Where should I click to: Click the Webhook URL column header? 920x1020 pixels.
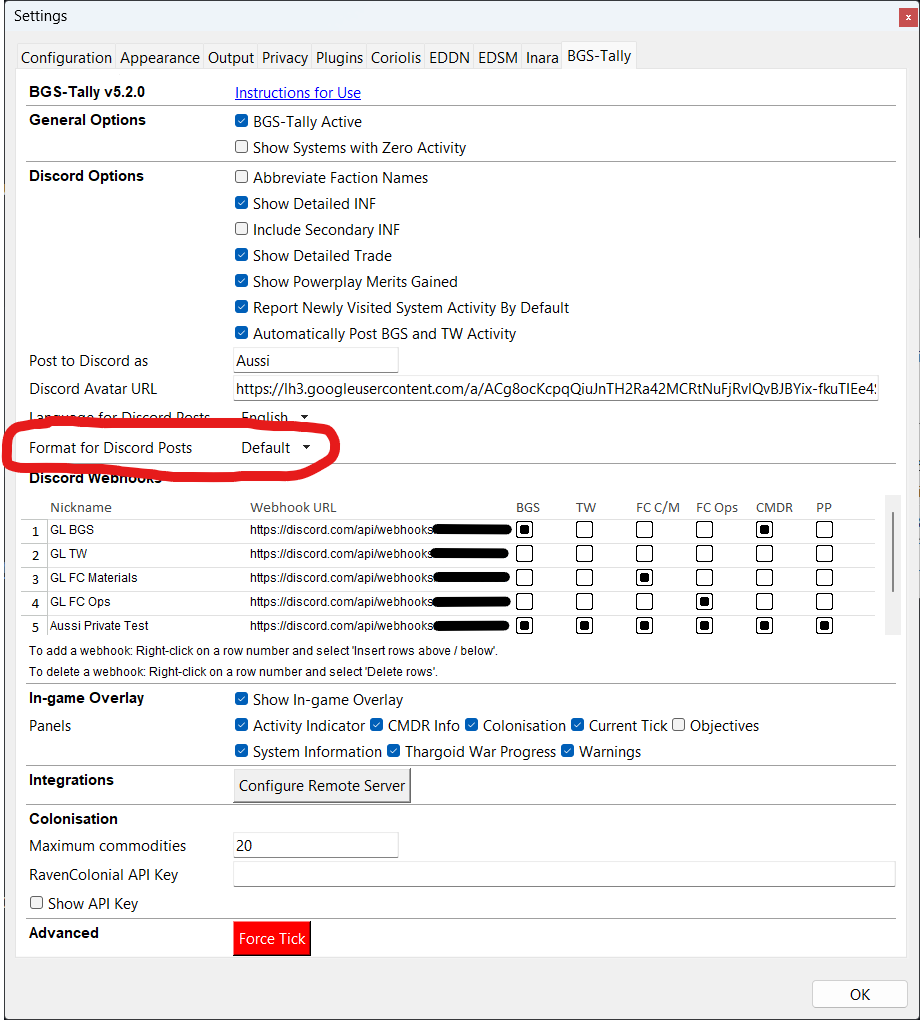click(x=293, y=507)
